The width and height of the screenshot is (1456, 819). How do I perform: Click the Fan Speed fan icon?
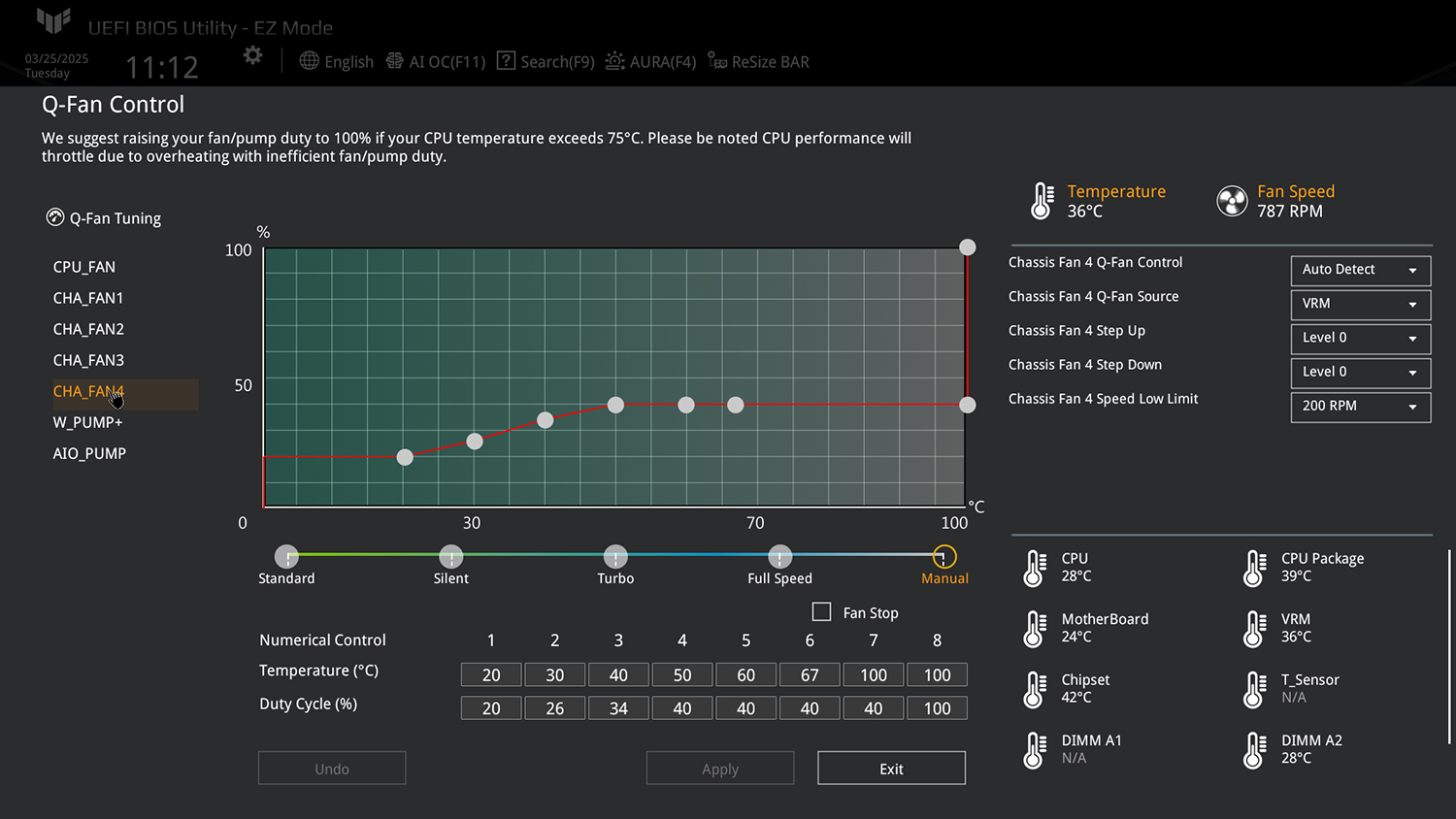pyautogui.click(x=1232, y=201)
